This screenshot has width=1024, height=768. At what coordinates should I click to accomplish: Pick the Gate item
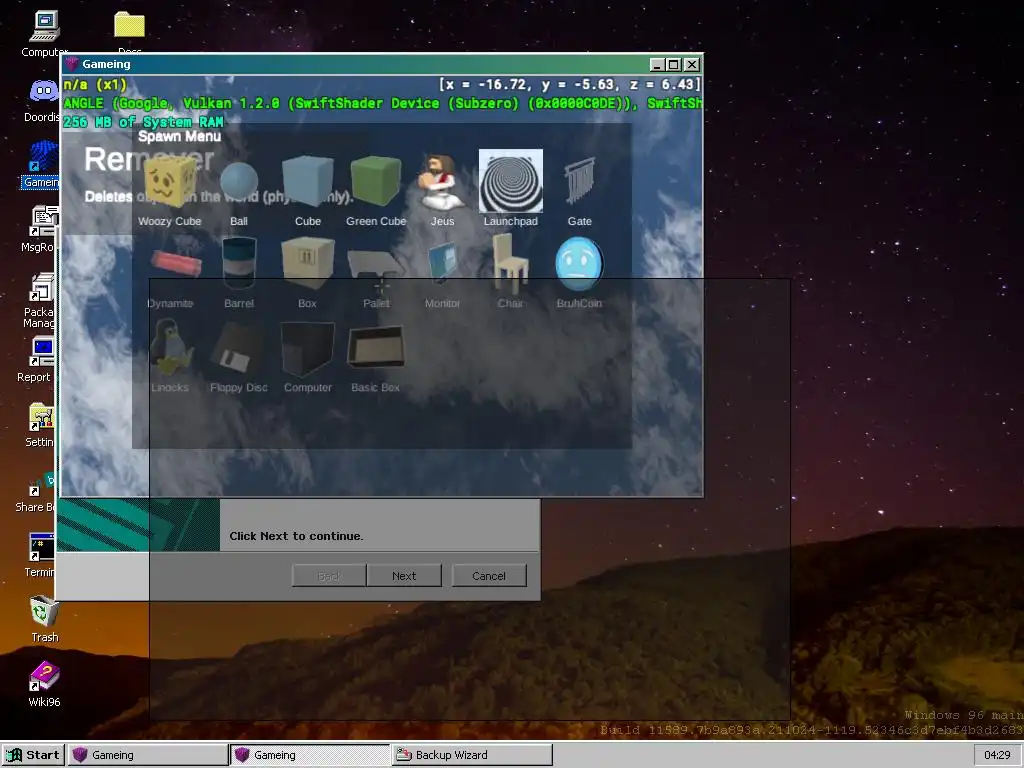579,189
